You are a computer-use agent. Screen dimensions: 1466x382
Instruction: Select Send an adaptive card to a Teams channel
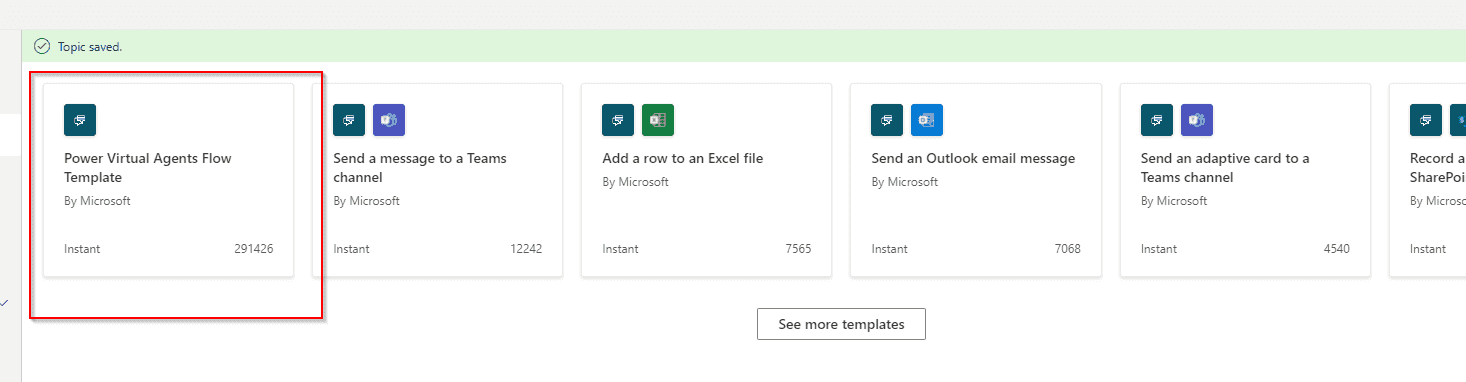pos(1225,168)
